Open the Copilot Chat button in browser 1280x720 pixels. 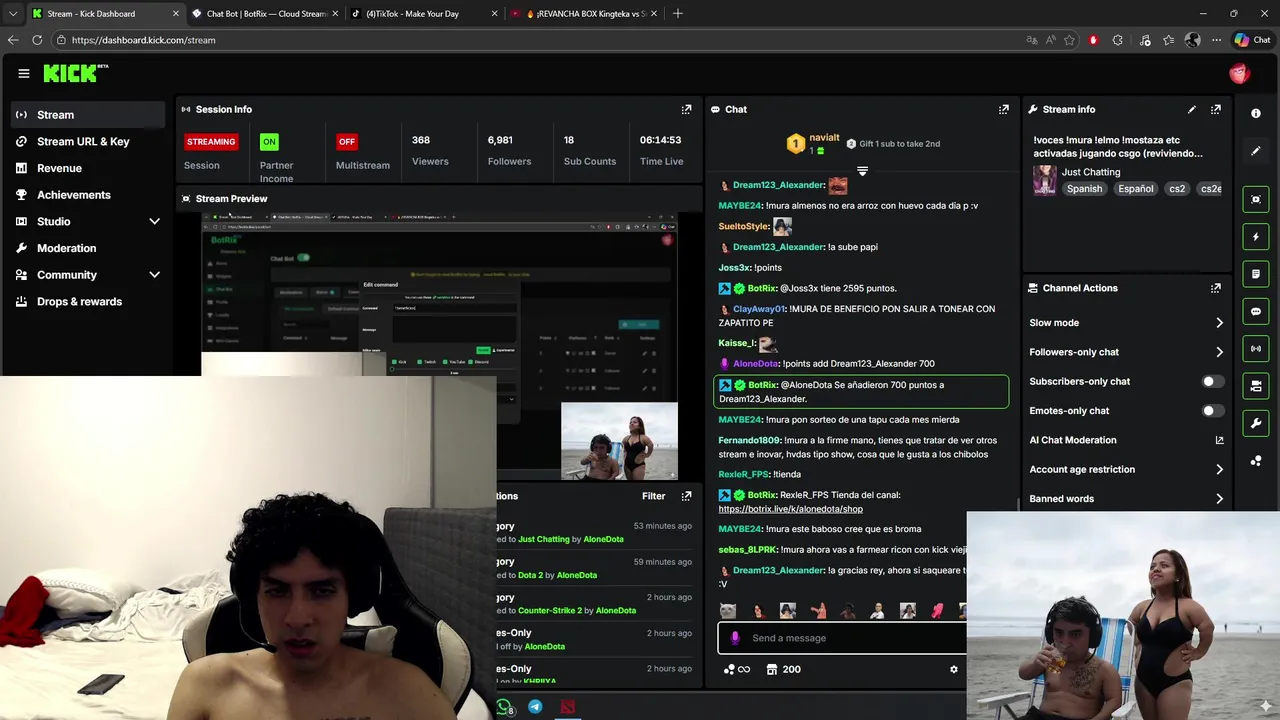(1252, 40)
